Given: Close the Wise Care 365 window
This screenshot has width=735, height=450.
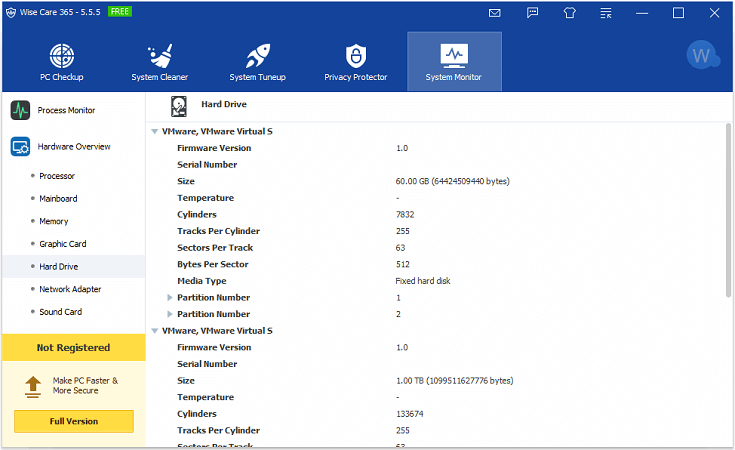Looking at the screenshot, I should (714, 13).
